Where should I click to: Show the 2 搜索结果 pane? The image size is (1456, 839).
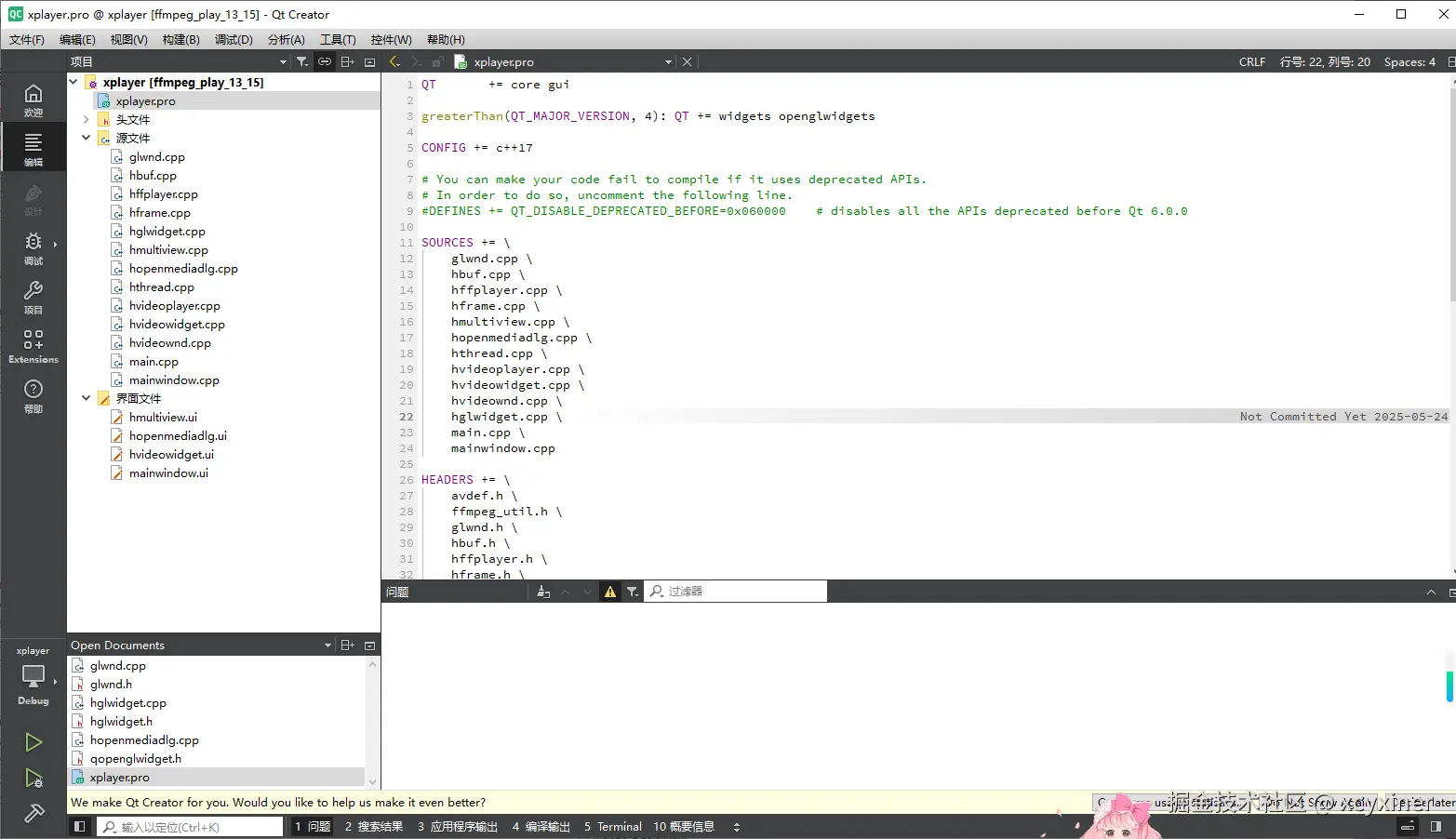[x=374, y=826]
